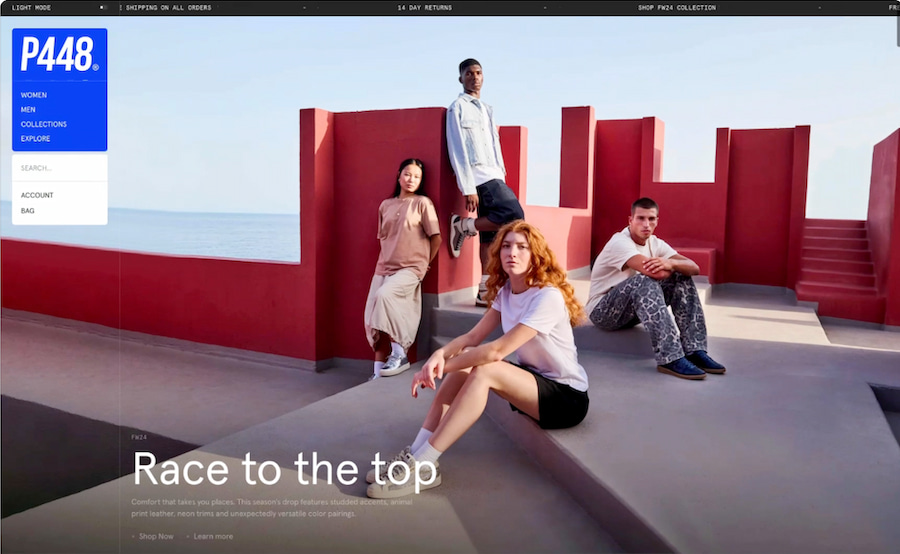Click the Race to the top headline

285,470
